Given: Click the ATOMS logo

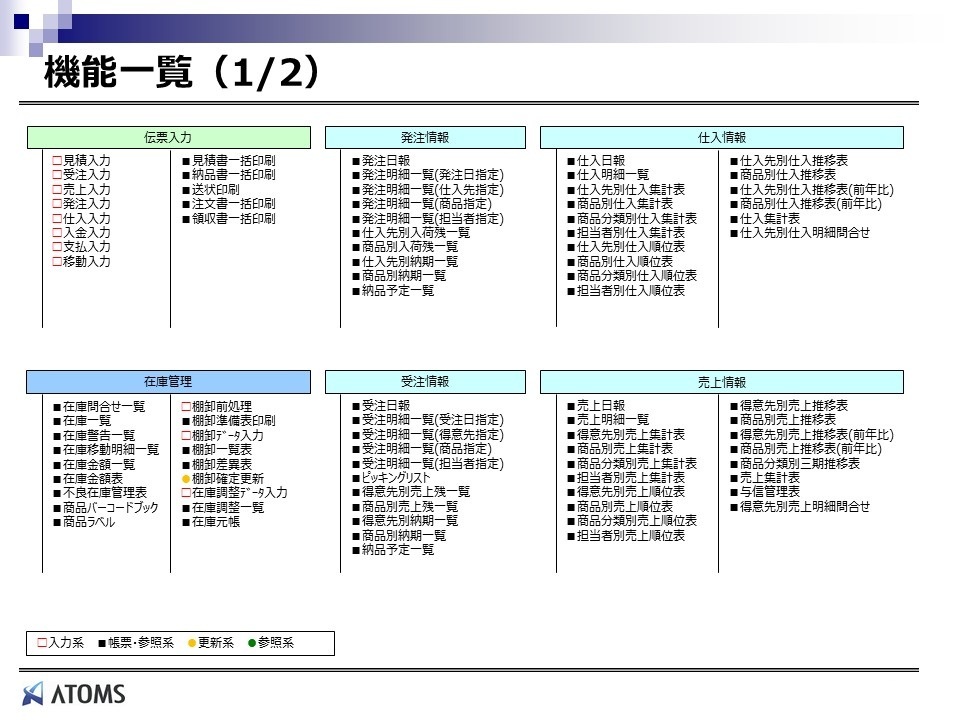Looking at the screenshot, I should tap(74, 693).
